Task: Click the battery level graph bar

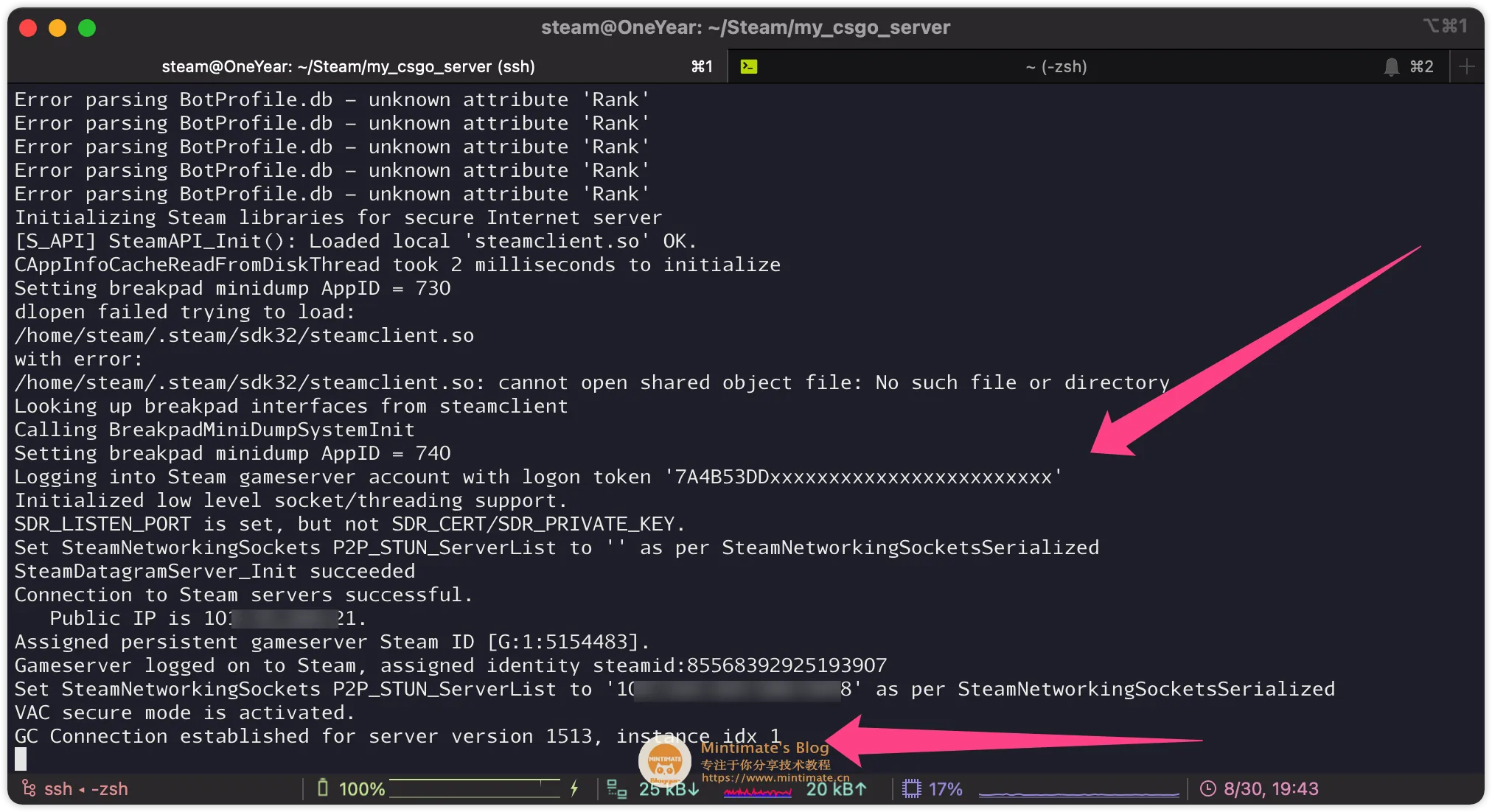Action: pos(475,788)
